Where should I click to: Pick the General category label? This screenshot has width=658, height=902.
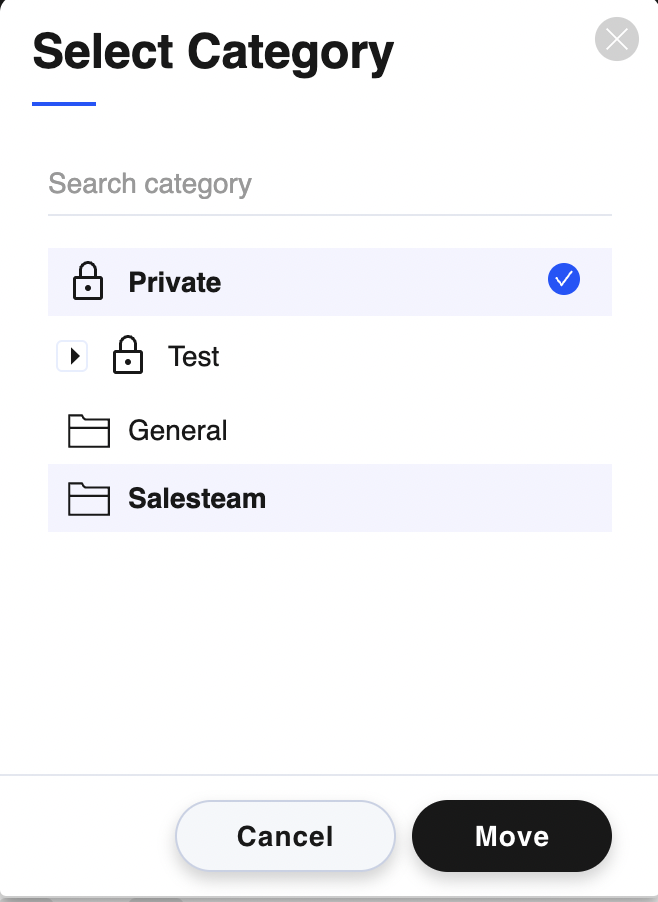(x=178, y=431)
